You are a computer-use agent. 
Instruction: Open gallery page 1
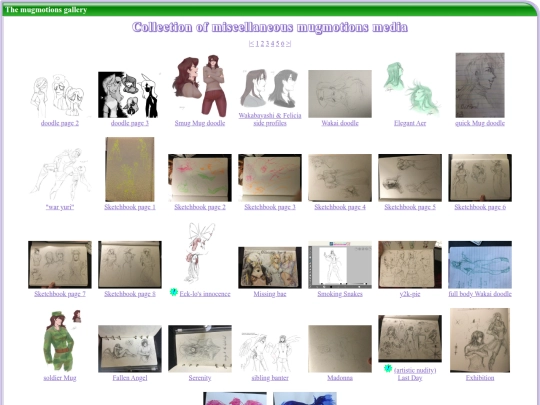pyautogui.click(x=257, y=43)
